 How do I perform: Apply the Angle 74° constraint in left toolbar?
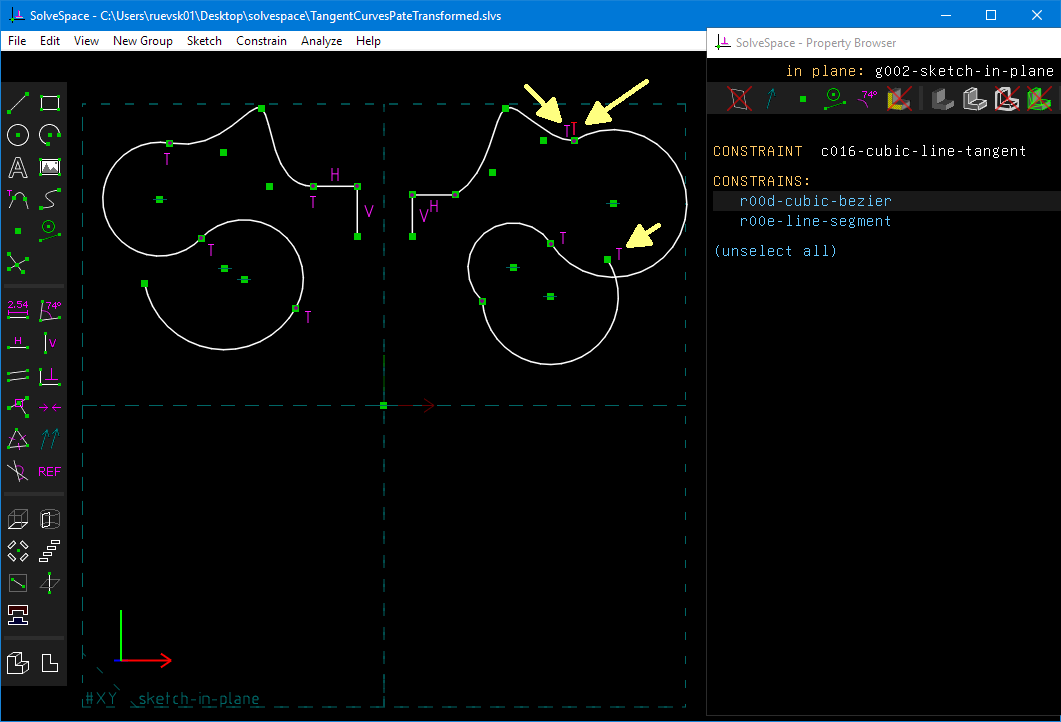pos(50,310)
